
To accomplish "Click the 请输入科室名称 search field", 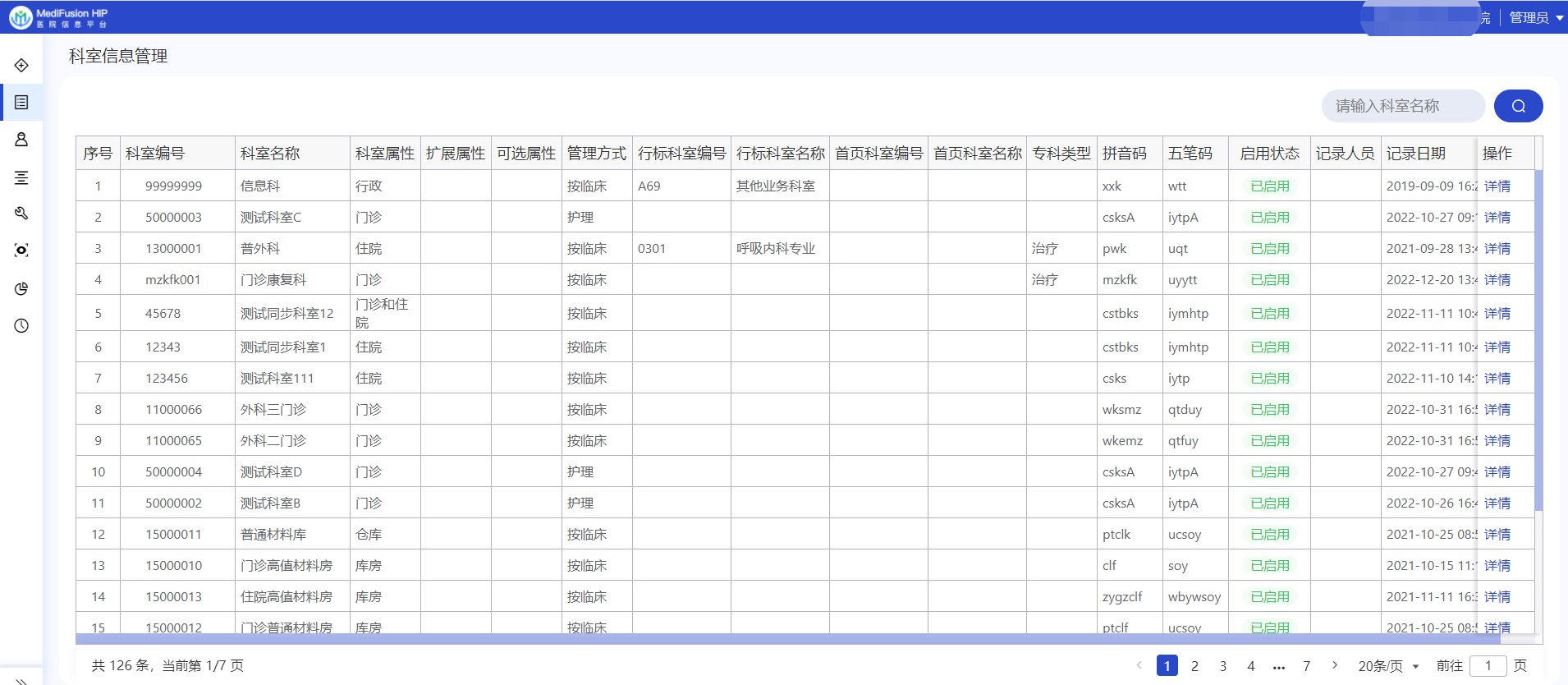I will 1403,106.
